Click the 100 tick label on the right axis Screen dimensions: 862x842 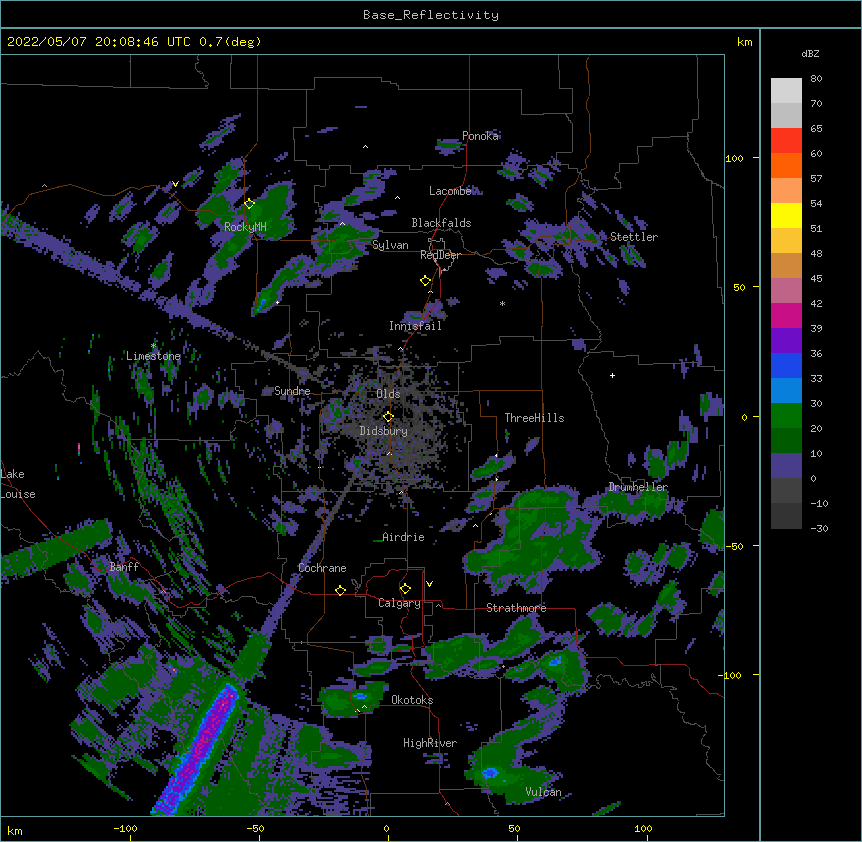pos(734,158)
